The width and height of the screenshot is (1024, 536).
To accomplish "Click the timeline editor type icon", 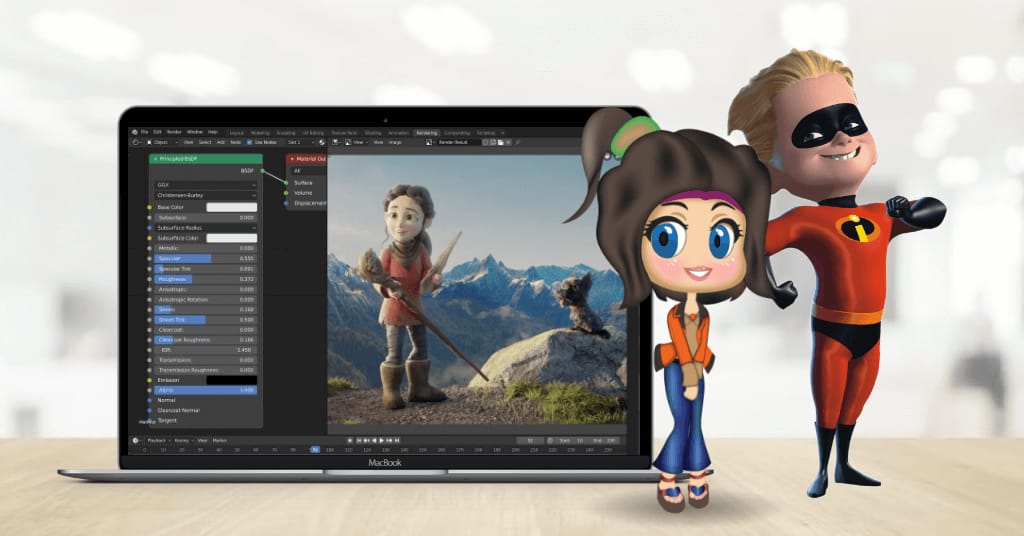I will [x=136, y=440].
